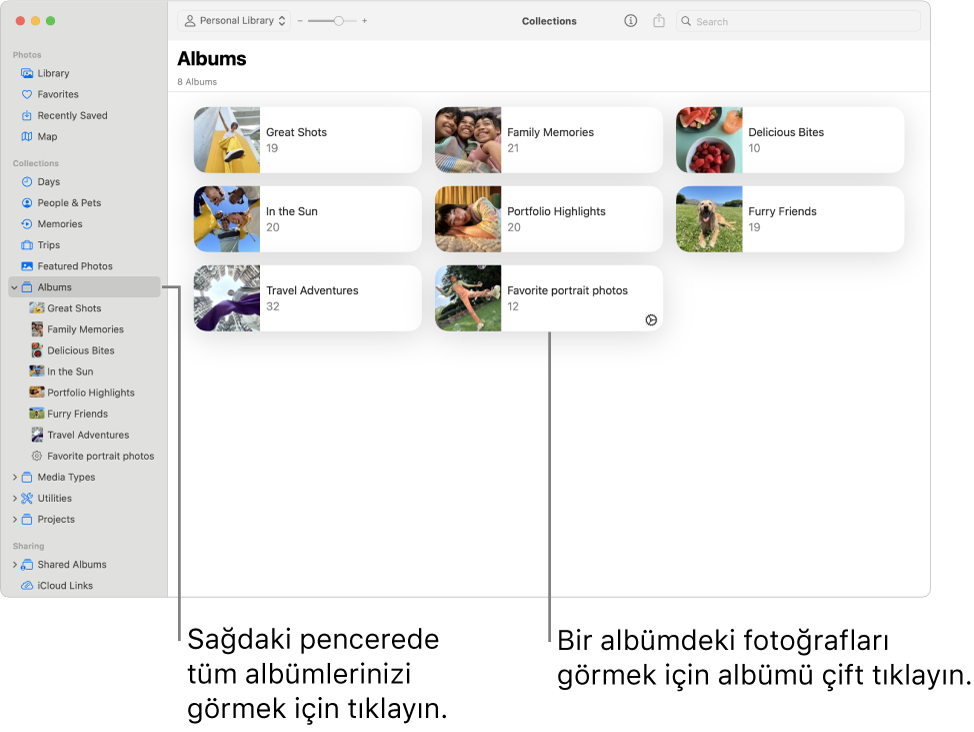The width and height of the screenshot is (974, 732).
Task: Open the Family Memories album thumbnail
Action: click(468, 140)
